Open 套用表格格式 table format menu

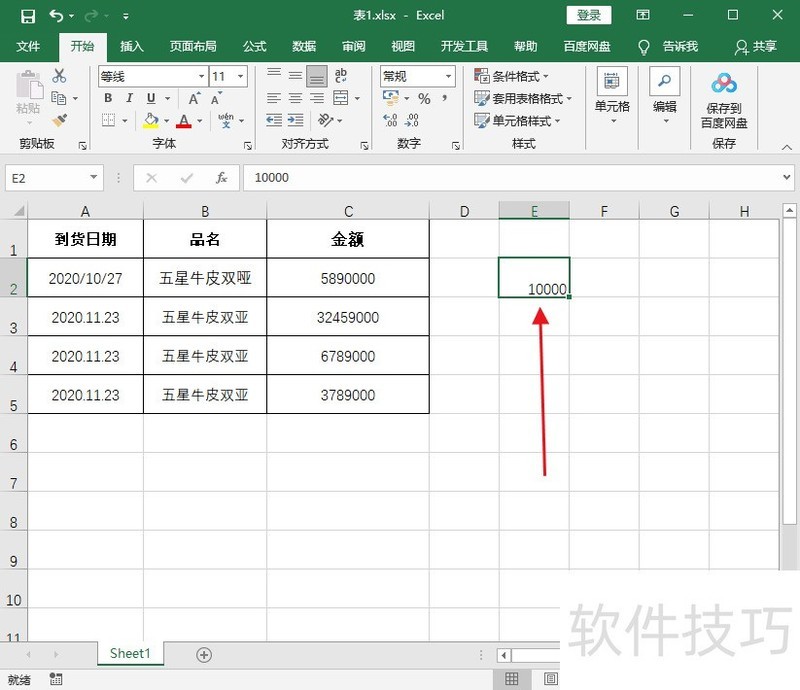[523, 98]
